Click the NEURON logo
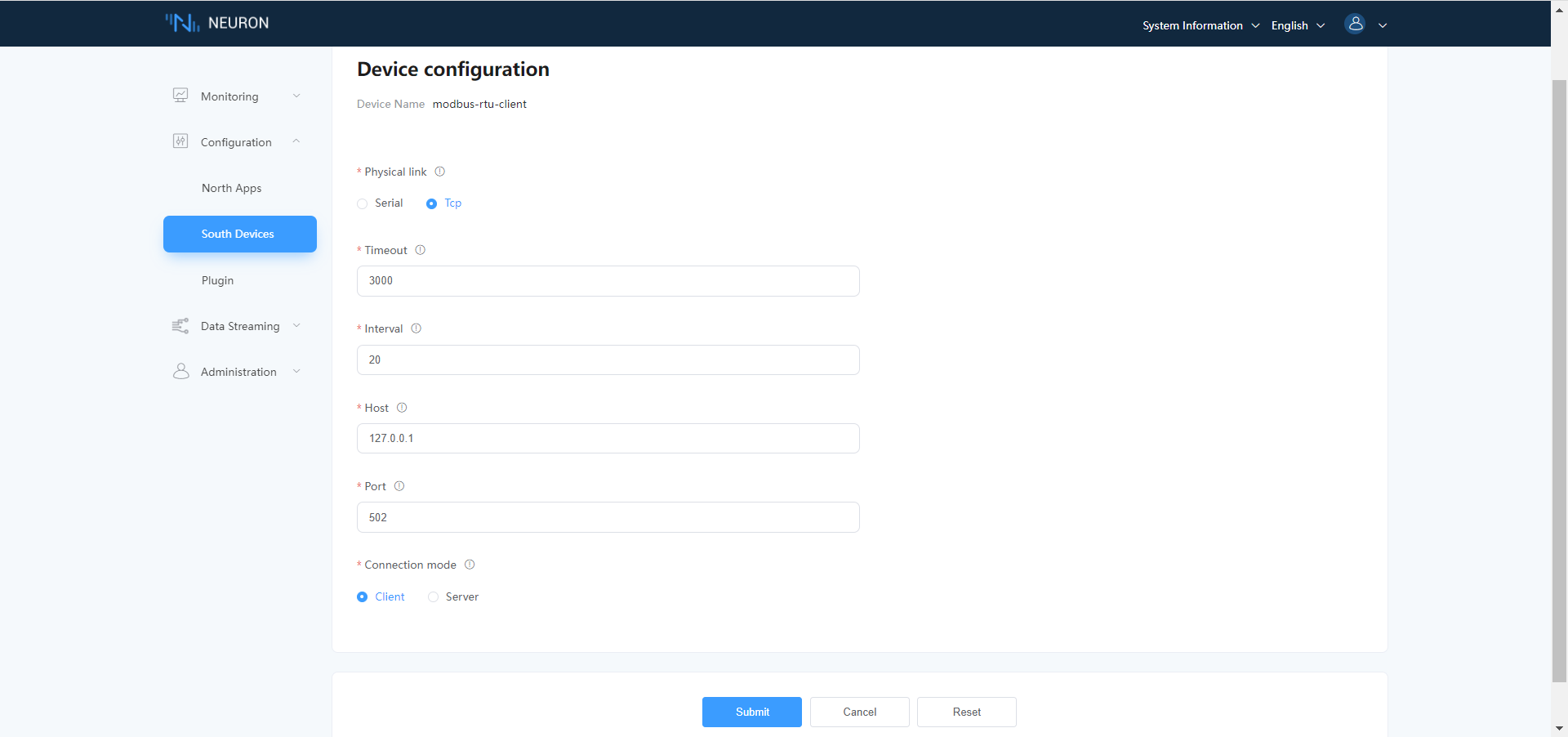 (216, 22)
